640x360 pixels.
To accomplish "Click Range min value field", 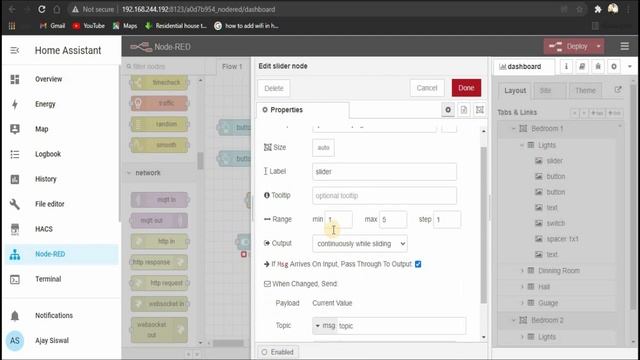I will (x=338, y=220).
